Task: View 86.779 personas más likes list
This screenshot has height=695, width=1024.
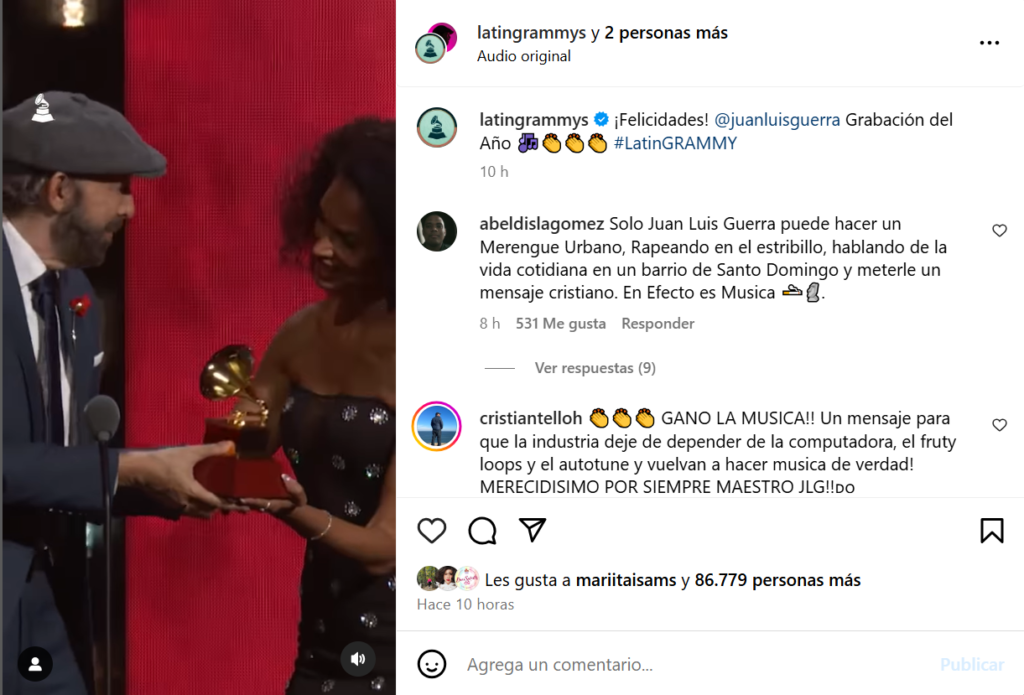Action: click(777, 581)
